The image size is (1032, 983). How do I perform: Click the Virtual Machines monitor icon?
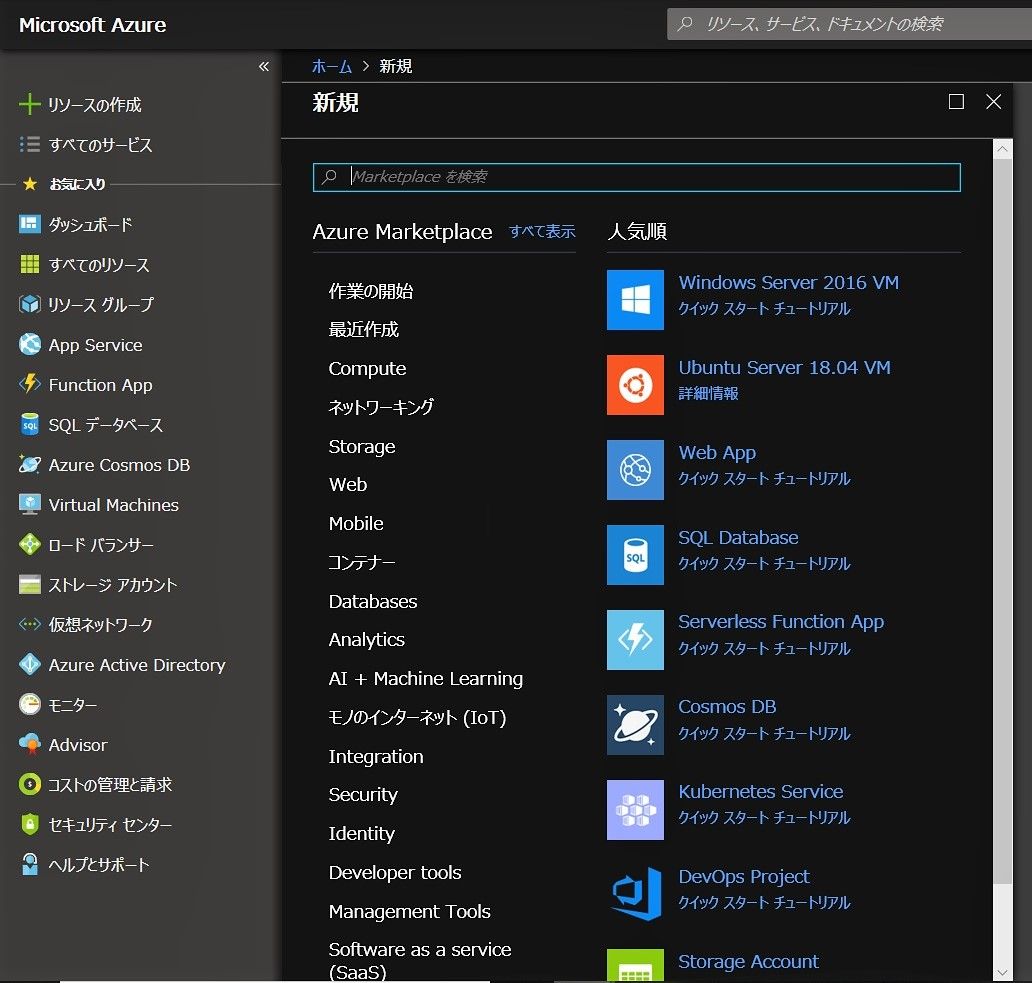tap(29, 504)
